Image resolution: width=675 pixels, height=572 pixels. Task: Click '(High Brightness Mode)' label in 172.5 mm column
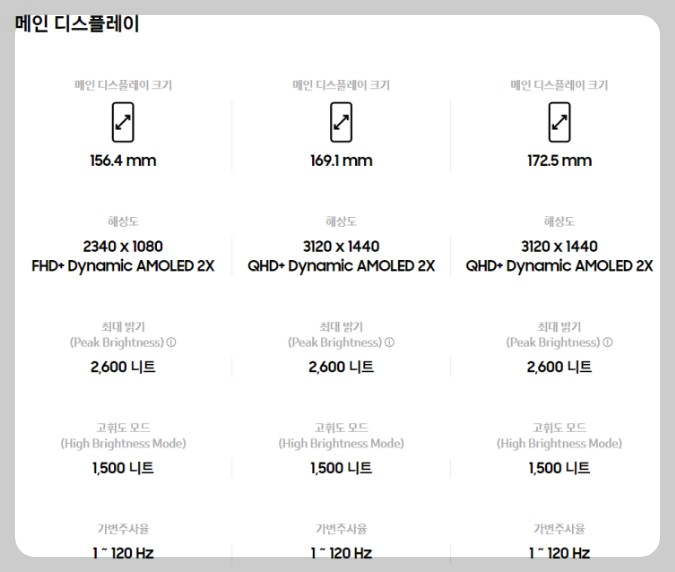point(560,444)
